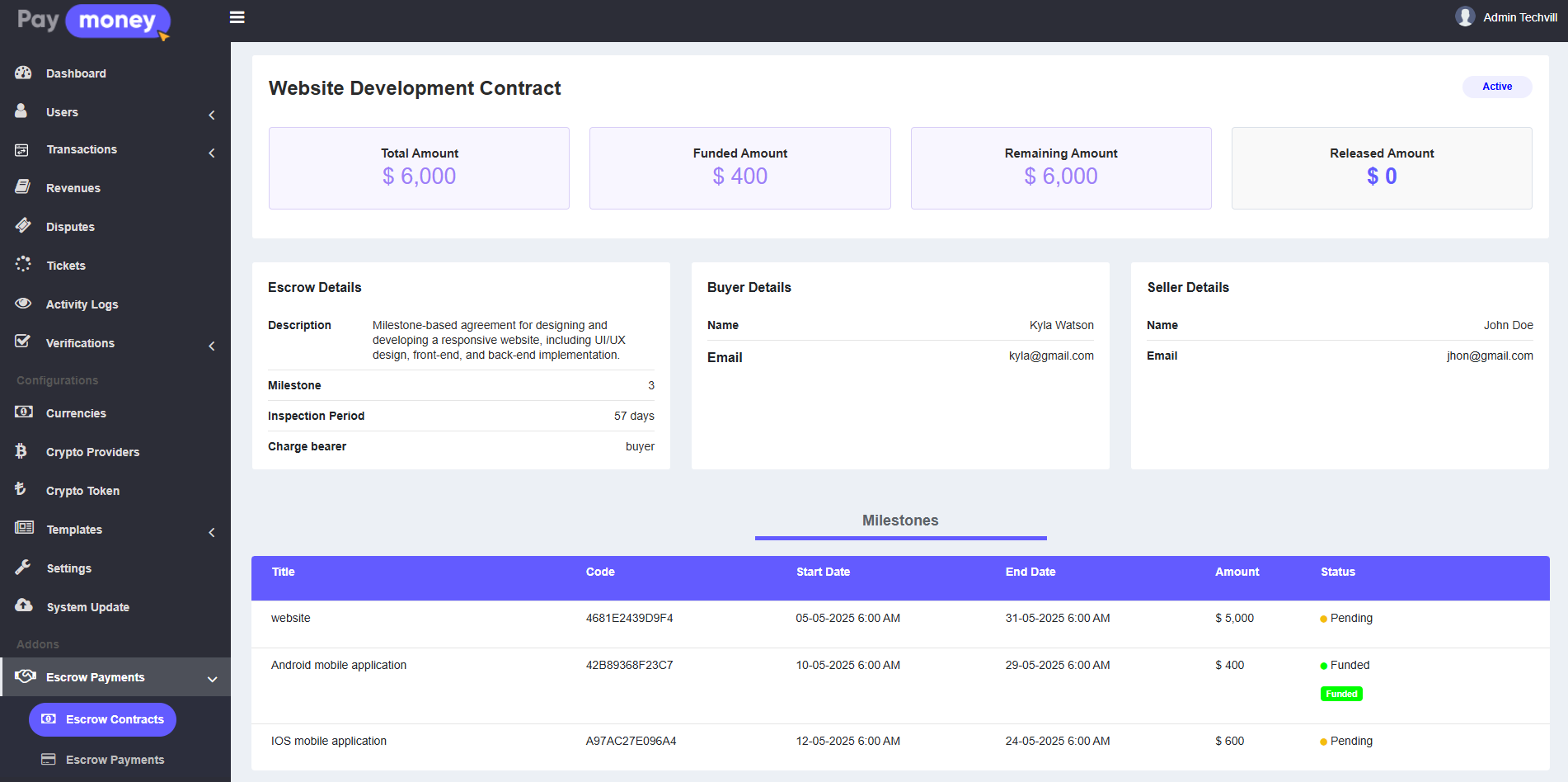1568x782 pixels.
Task: Click the Paymoney logo
Action: click(x=93, y=21)
